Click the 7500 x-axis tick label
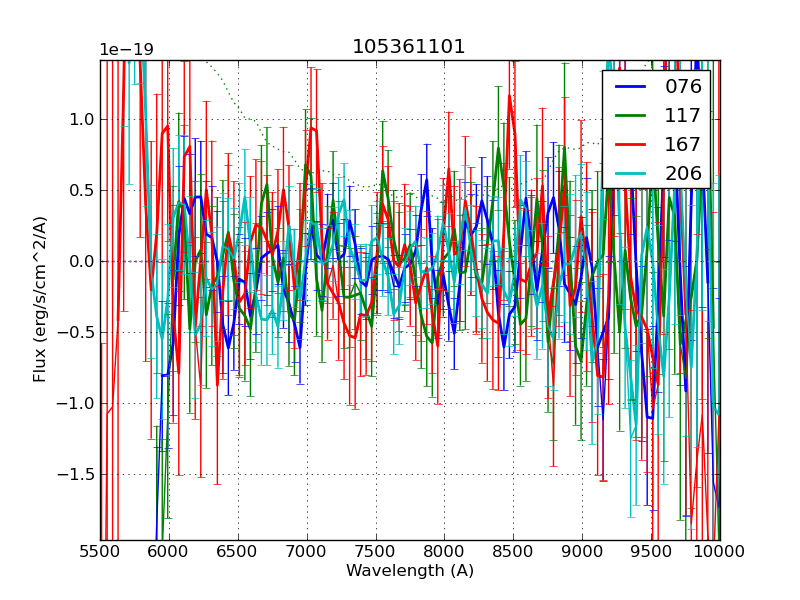Image resolution: width=800 pixels, height=600 pixels. [376, 551]
